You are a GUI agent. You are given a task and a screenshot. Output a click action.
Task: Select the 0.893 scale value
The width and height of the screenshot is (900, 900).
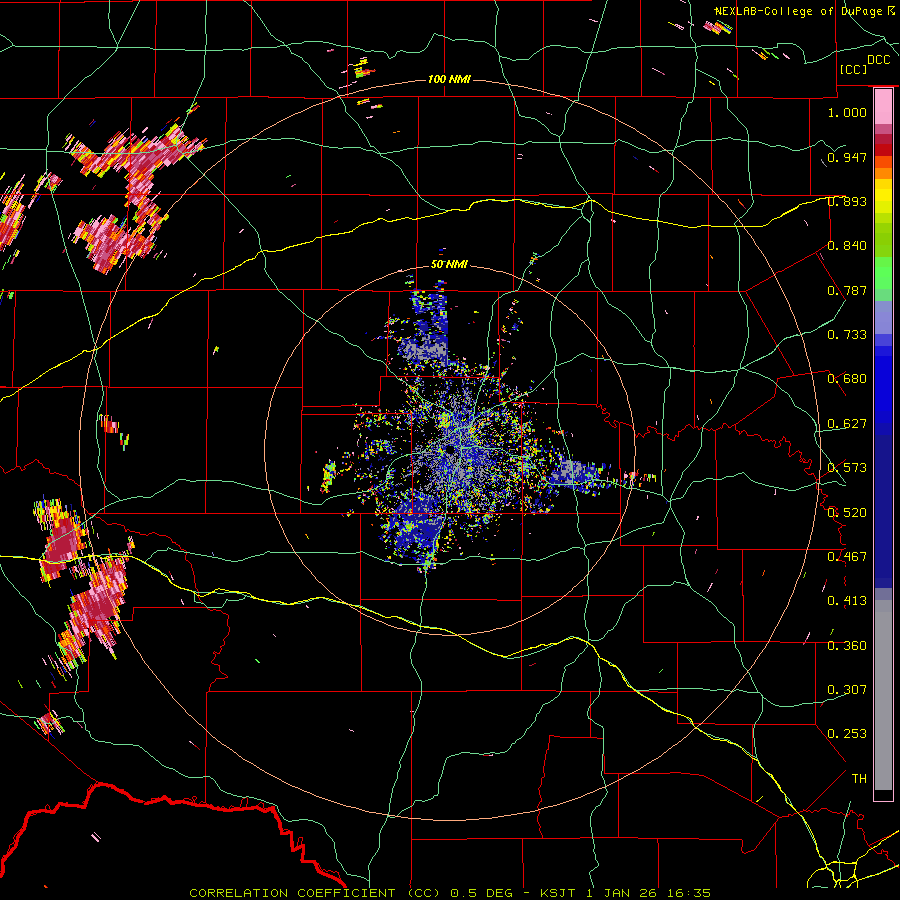click(x=847, y=201)
